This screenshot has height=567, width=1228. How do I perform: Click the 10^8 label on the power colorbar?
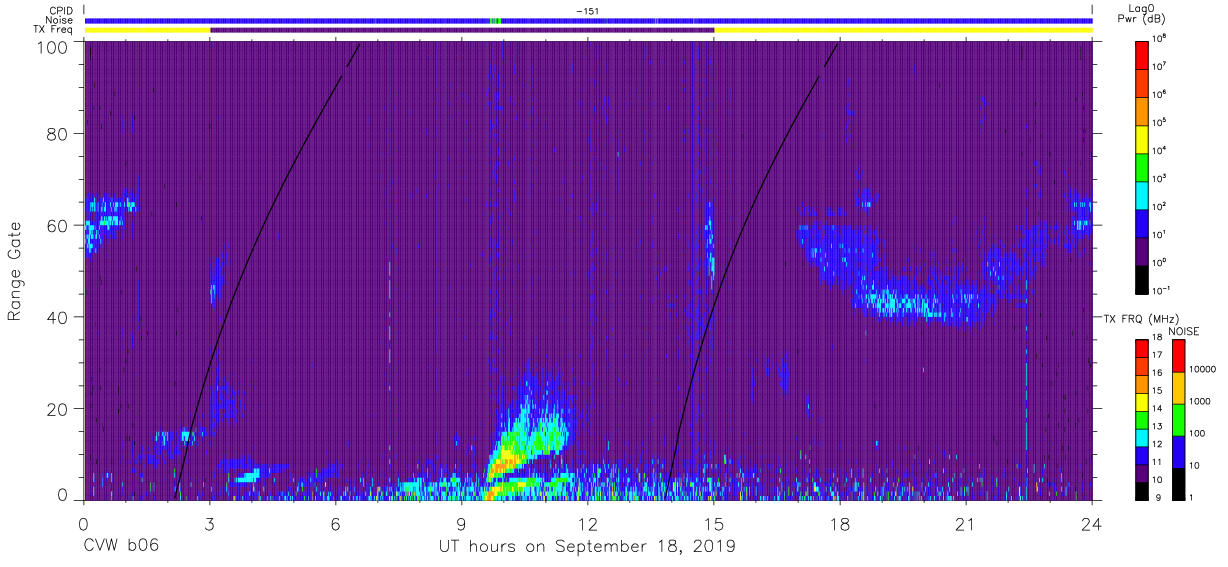pyautogui.click(x=1160, y=38)
